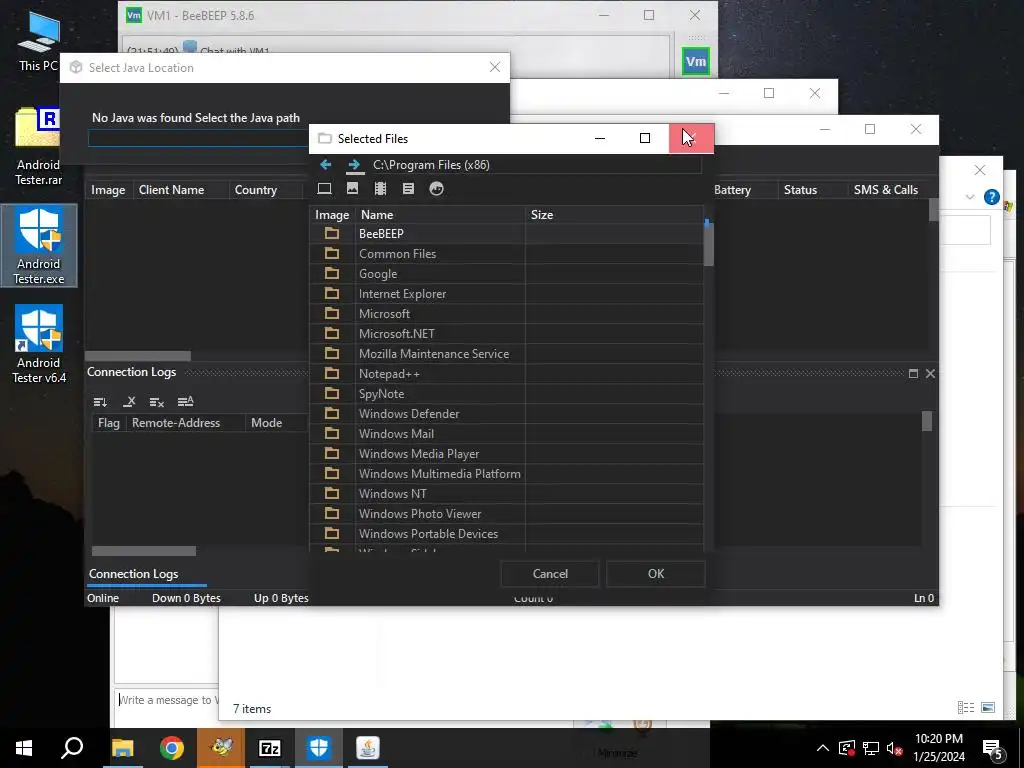Maximize the Connection Logs panel

(913, 374)
